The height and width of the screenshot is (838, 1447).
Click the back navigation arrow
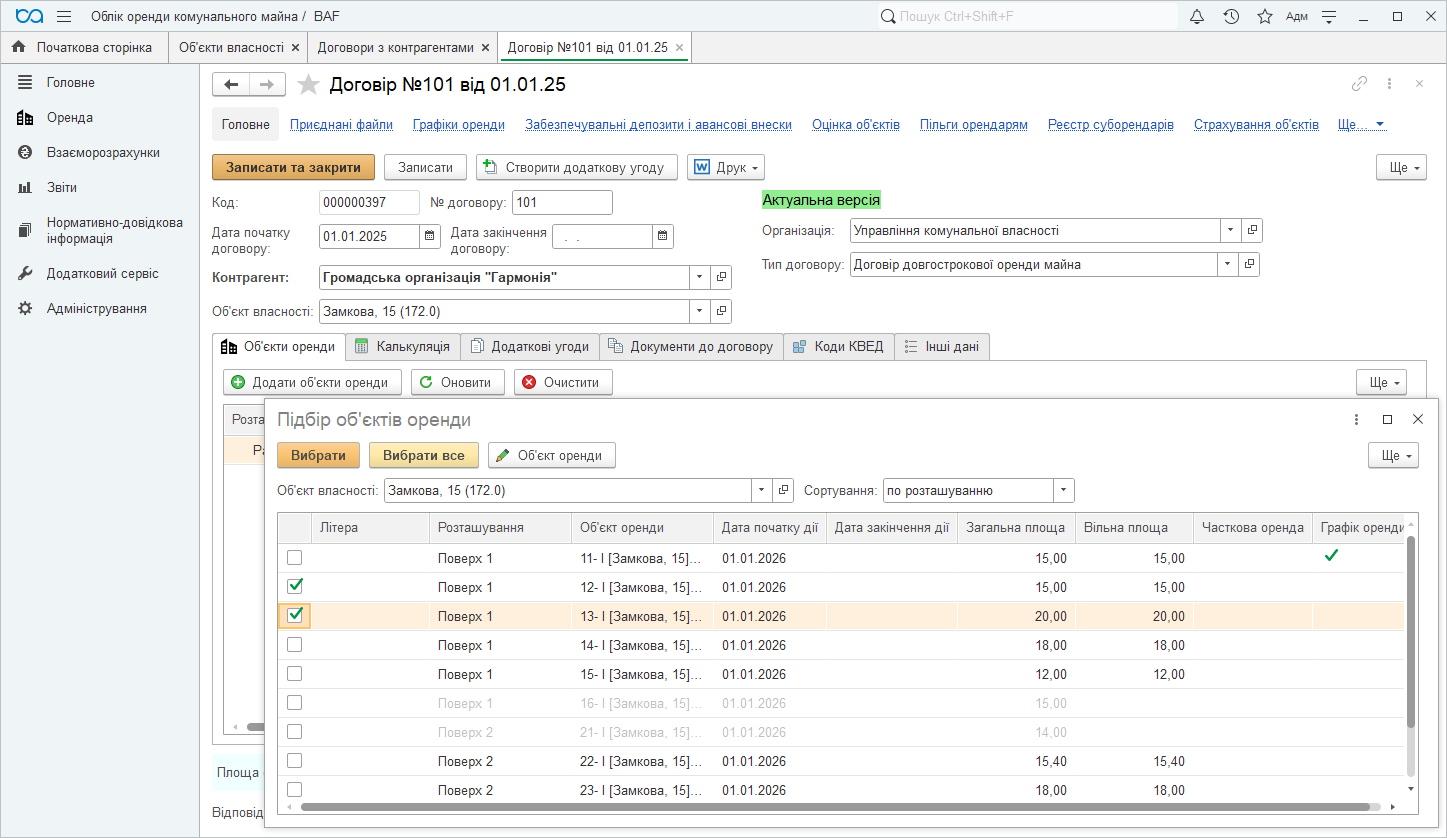231,85
